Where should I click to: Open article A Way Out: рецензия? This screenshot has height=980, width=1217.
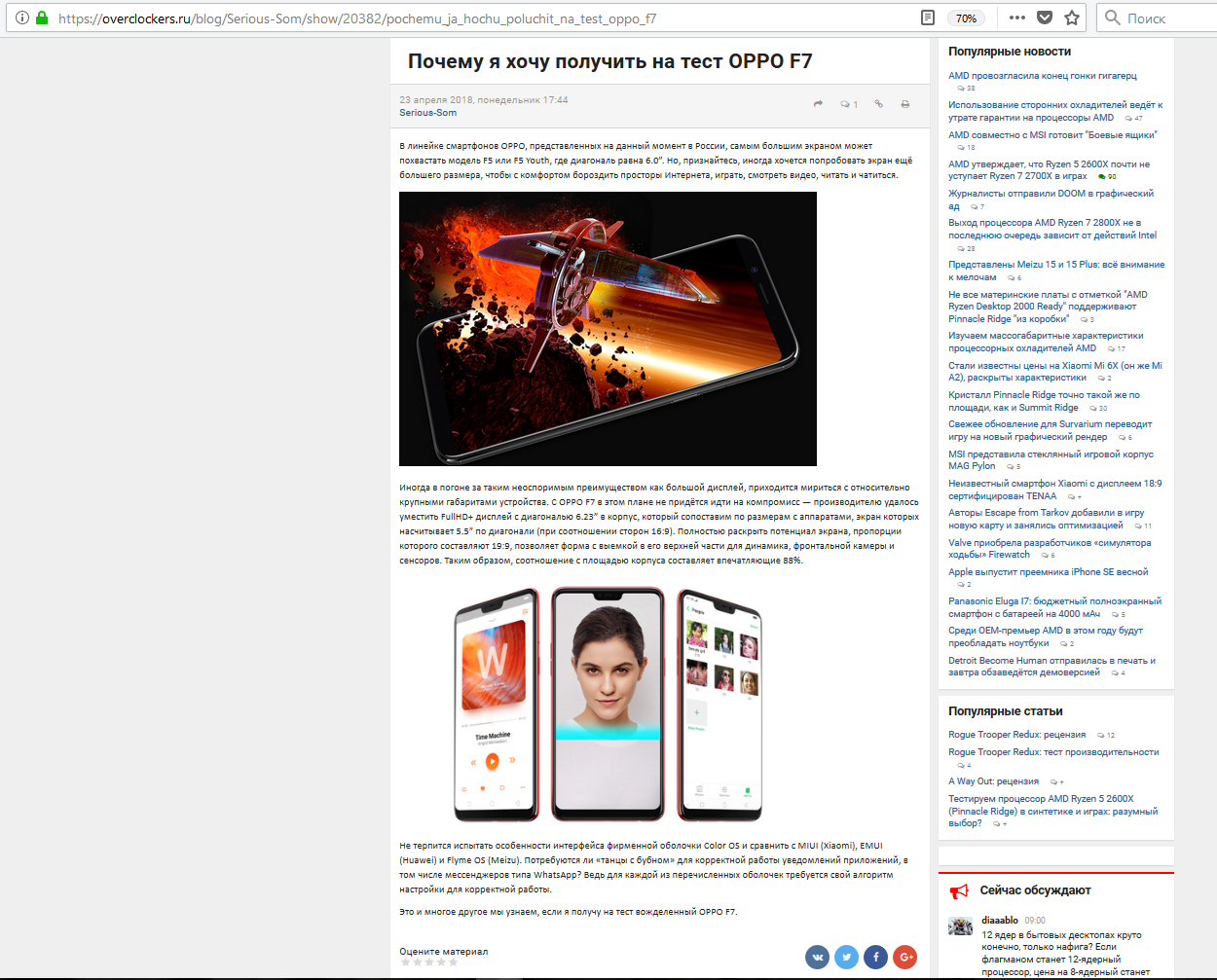[993, 780]
